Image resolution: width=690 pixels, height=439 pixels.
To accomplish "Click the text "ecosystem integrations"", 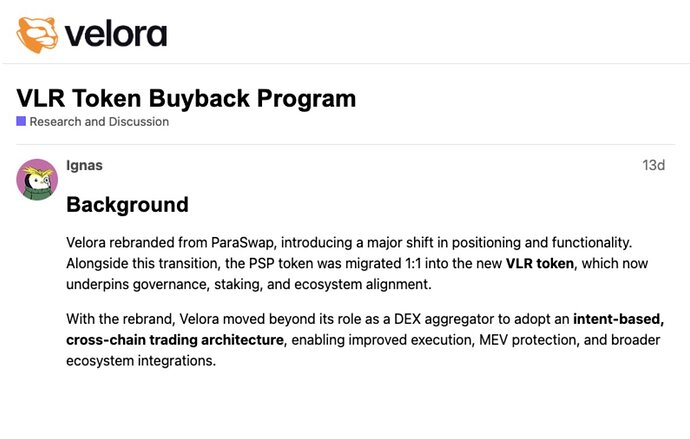I will [140, 360].
